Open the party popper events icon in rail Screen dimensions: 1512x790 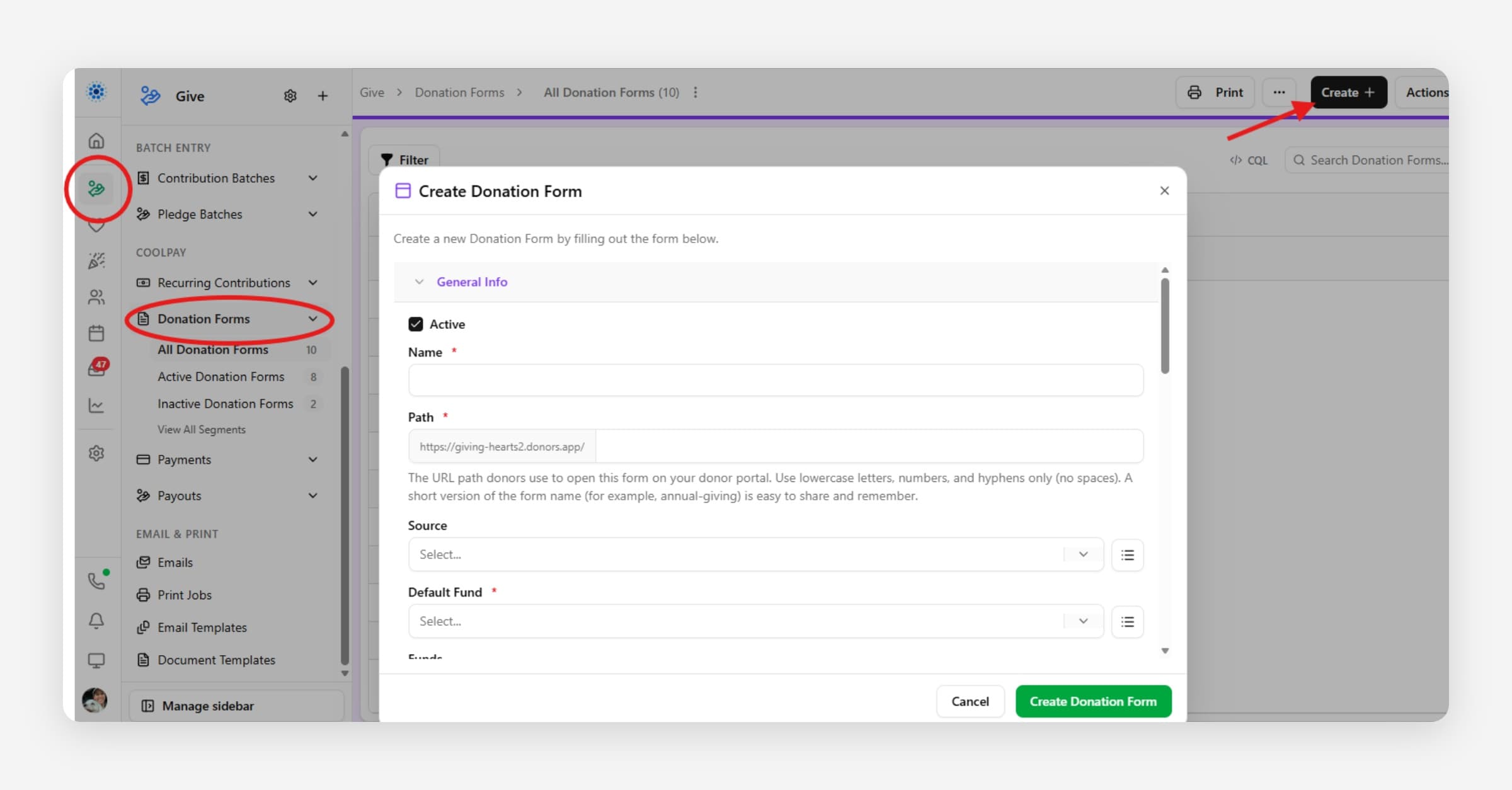tap(96, 260)
